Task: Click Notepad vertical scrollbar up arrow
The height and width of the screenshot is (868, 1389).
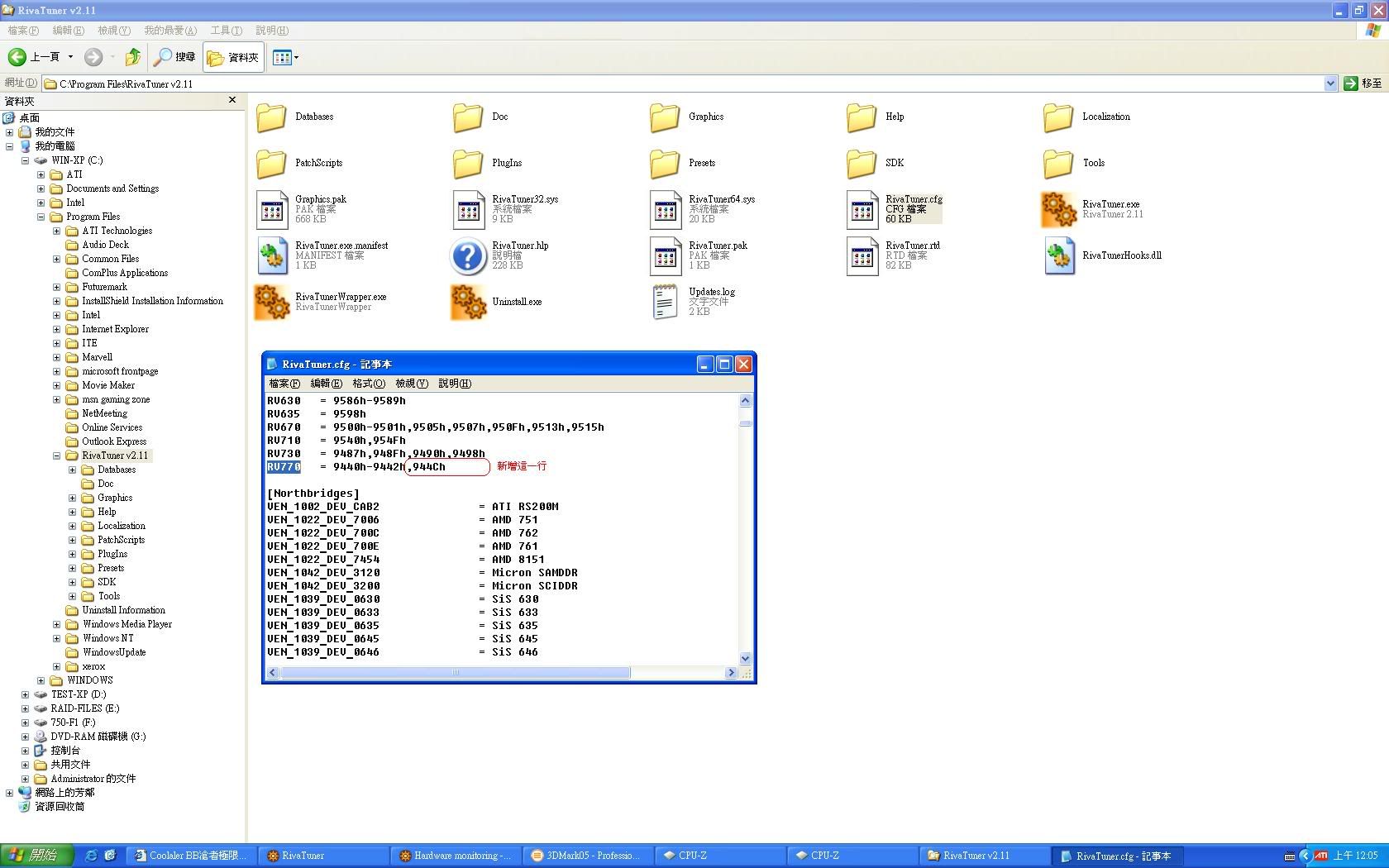Action: 745,401
